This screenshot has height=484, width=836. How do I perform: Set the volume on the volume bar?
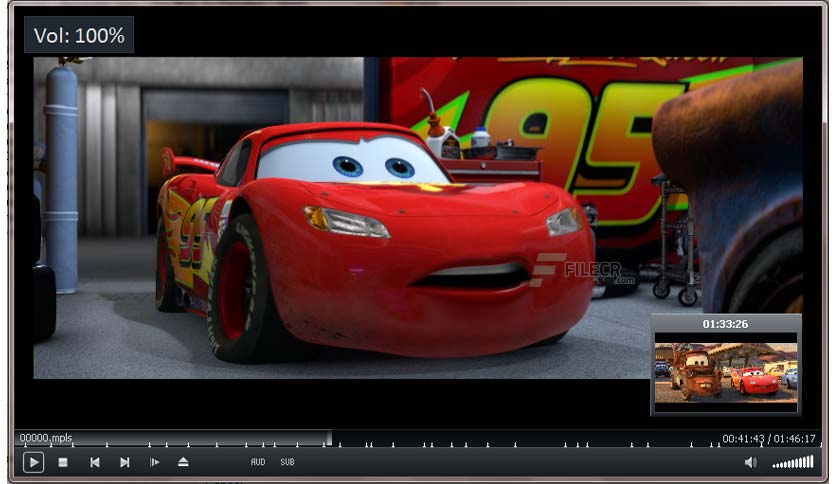(x=793, y=462)
